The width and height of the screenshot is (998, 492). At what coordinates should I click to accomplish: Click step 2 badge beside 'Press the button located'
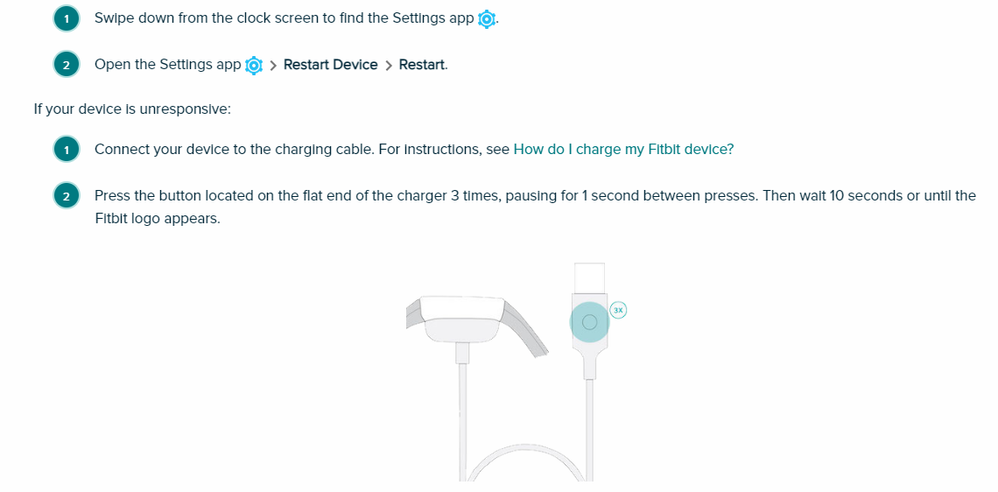(x=66, y=196)
